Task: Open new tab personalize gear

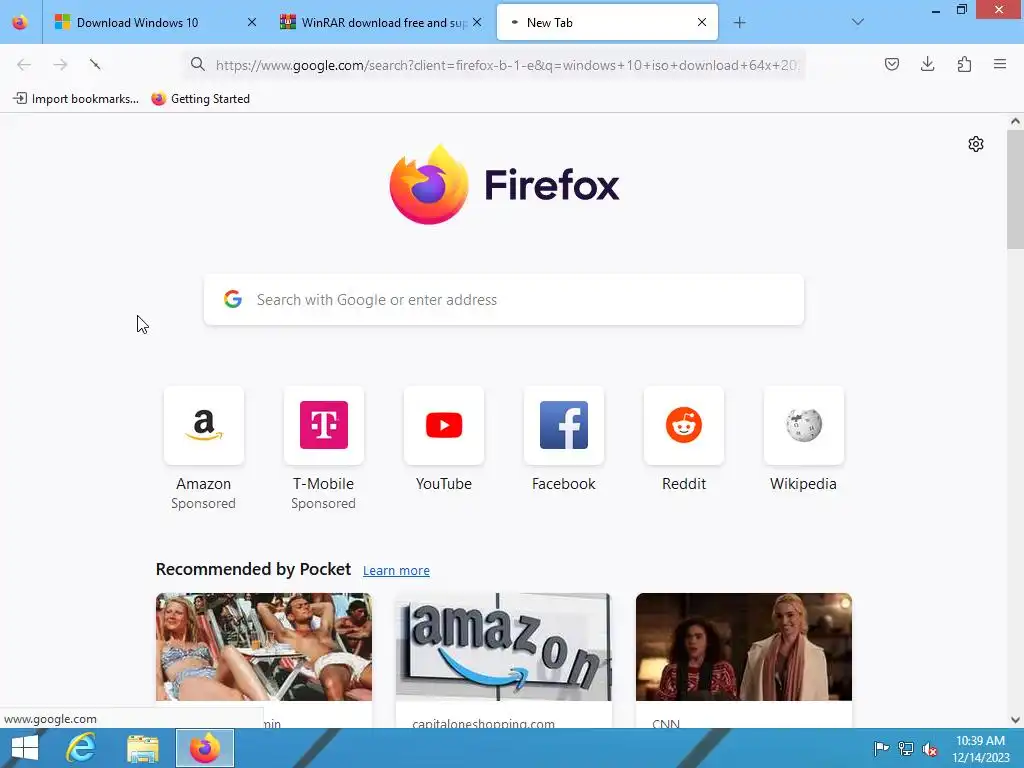Action: (976, 144)
